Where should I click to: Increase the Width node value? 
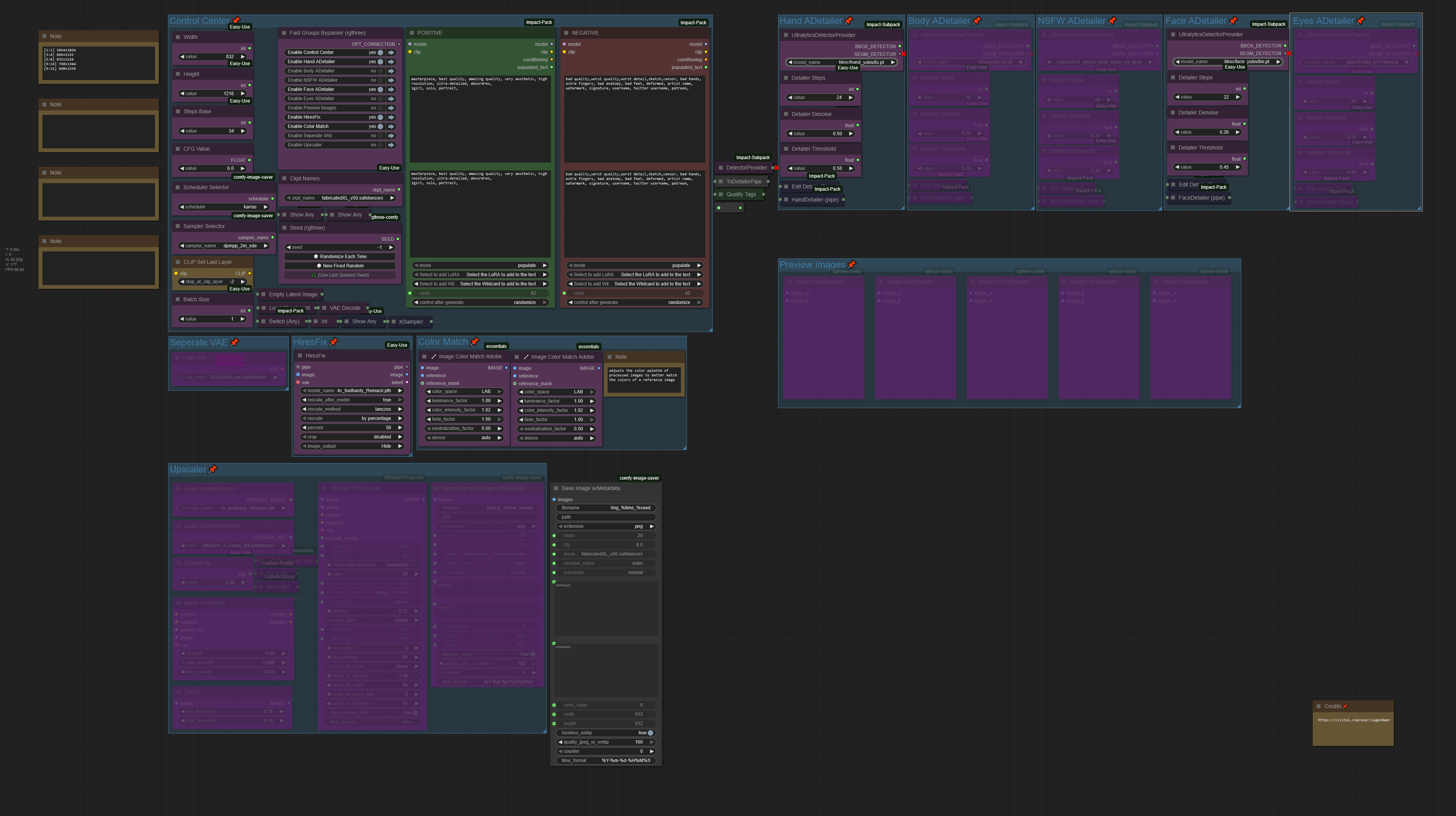(x=243, y=57)
